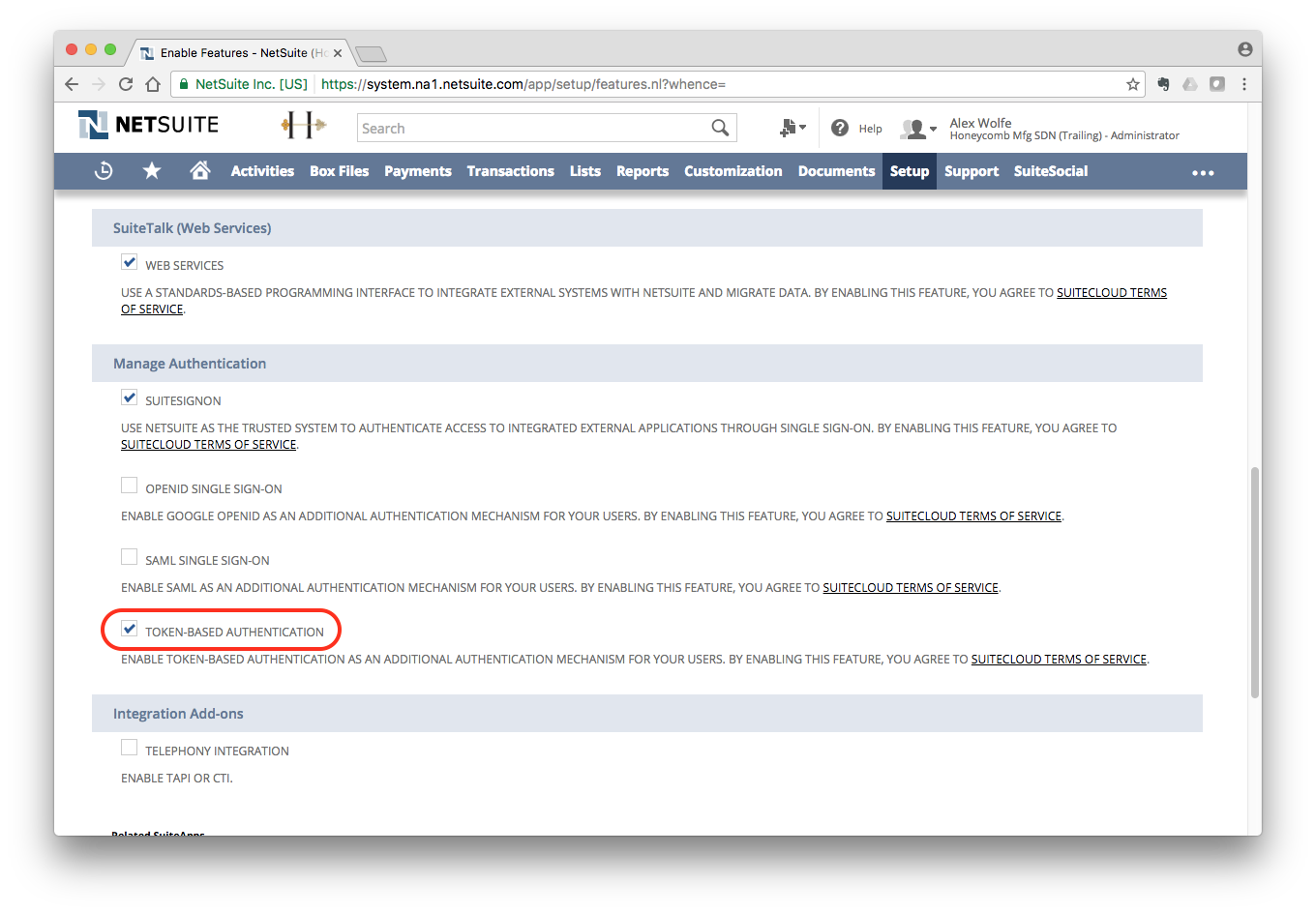Image resolution: width=1316 pixels, height=913 pixels.
Task: Open the Create New shortcut menu icon
Action: tap(793, 128)
